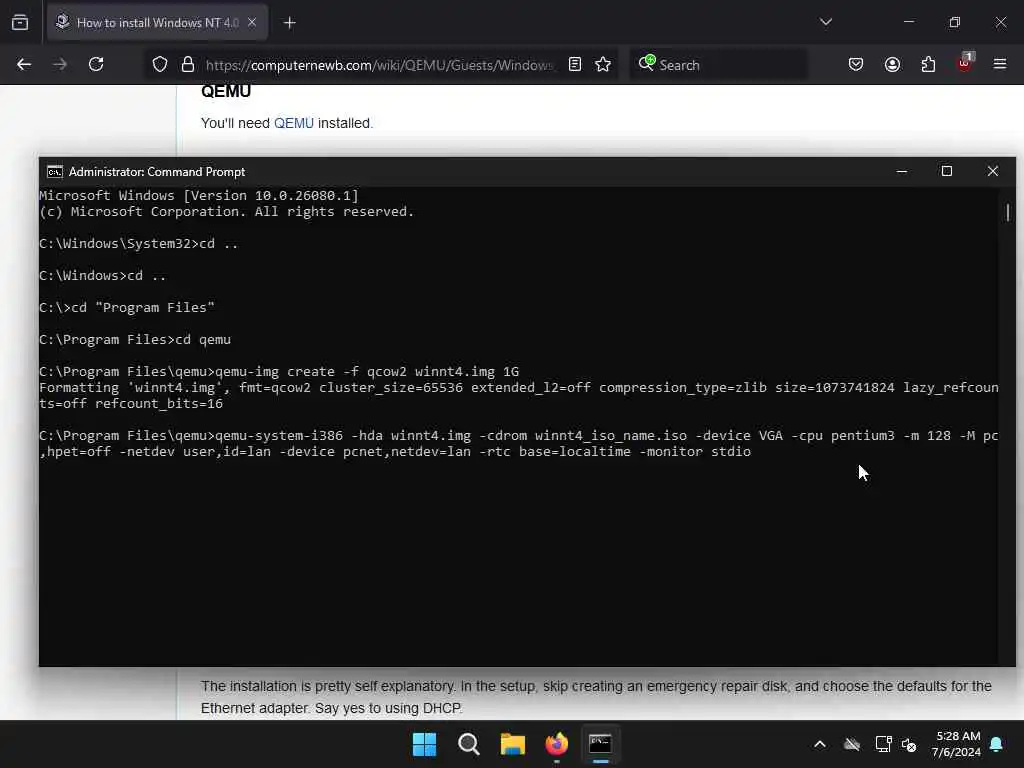Minimize the Command Prompt window
1024x768 pixels.
(x=902, y=171)
